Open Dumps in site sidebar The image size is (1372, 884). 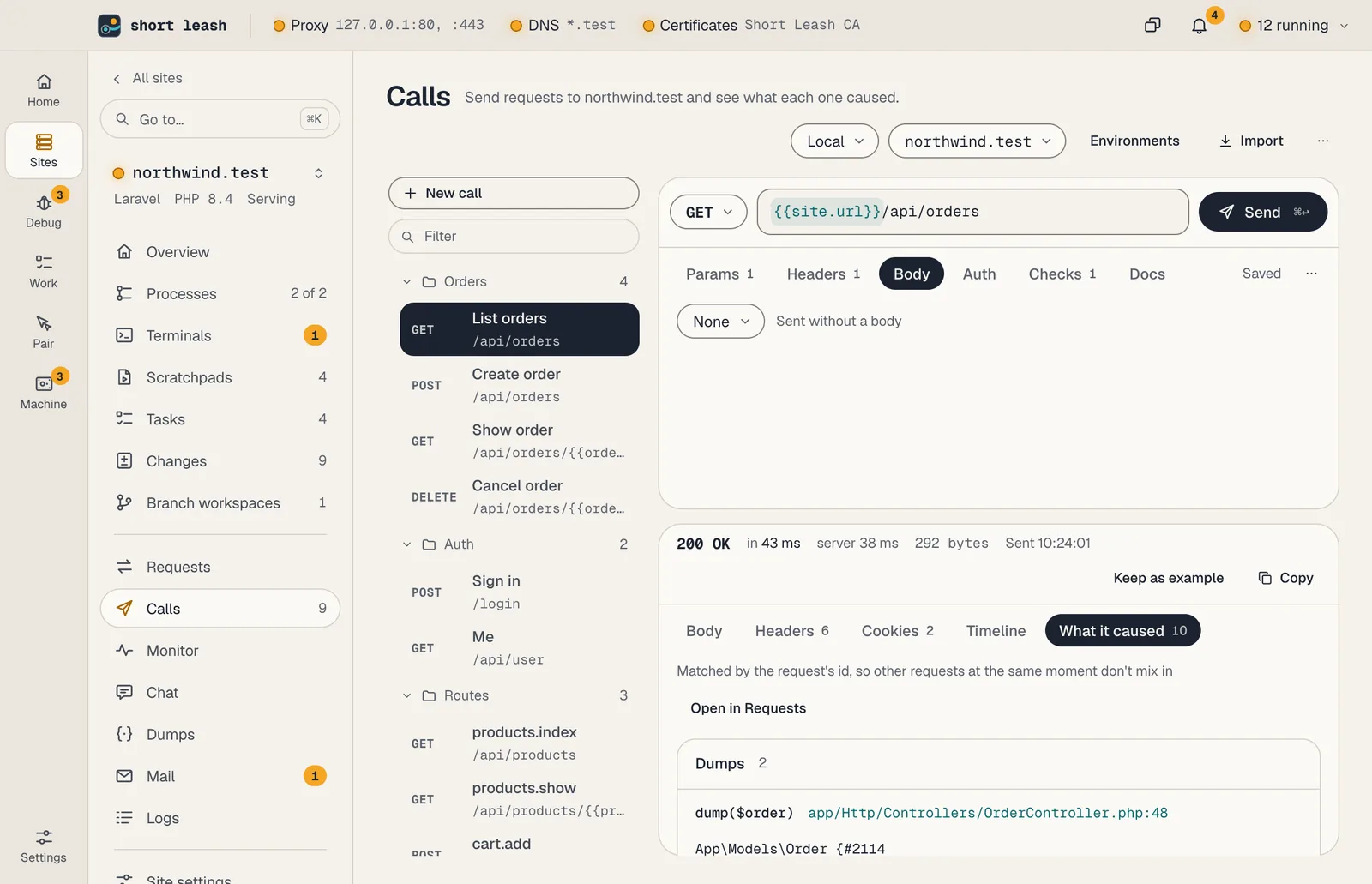click(x=220, y=734)
